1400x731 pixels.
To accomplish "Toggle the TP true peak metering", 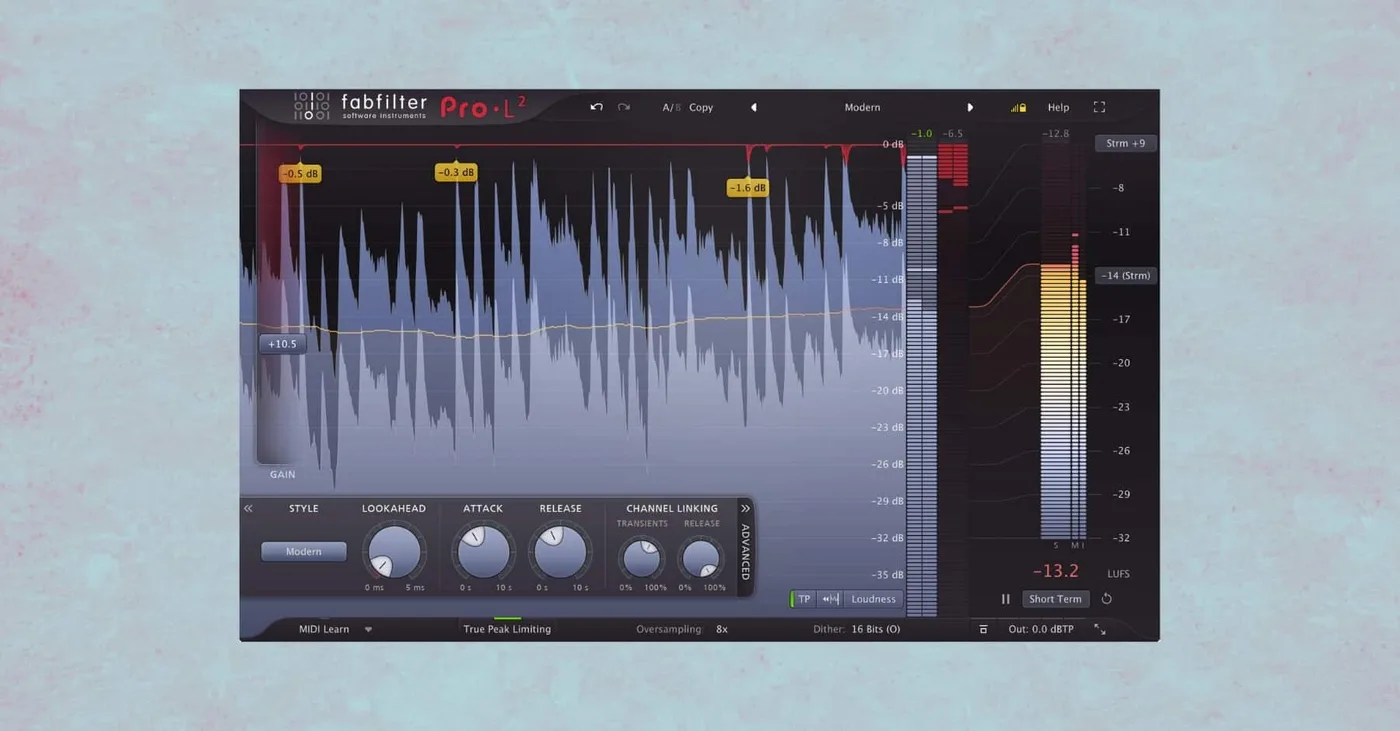I will point(804,599).
